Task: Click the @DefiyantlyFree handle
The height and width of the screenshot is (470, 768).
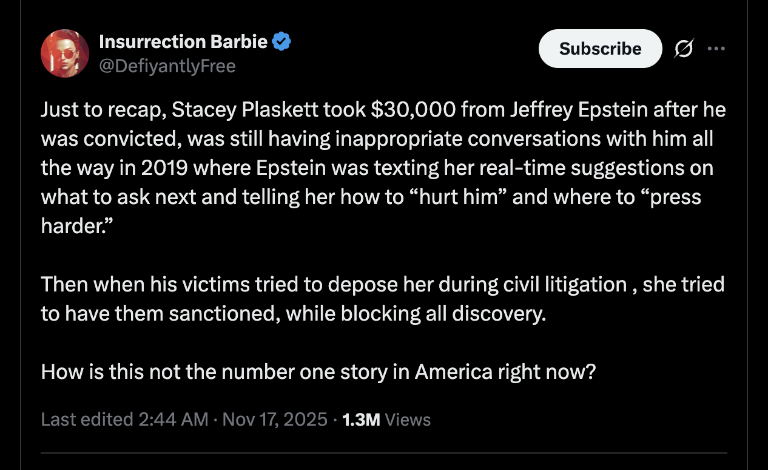Action: pos(167,66)
